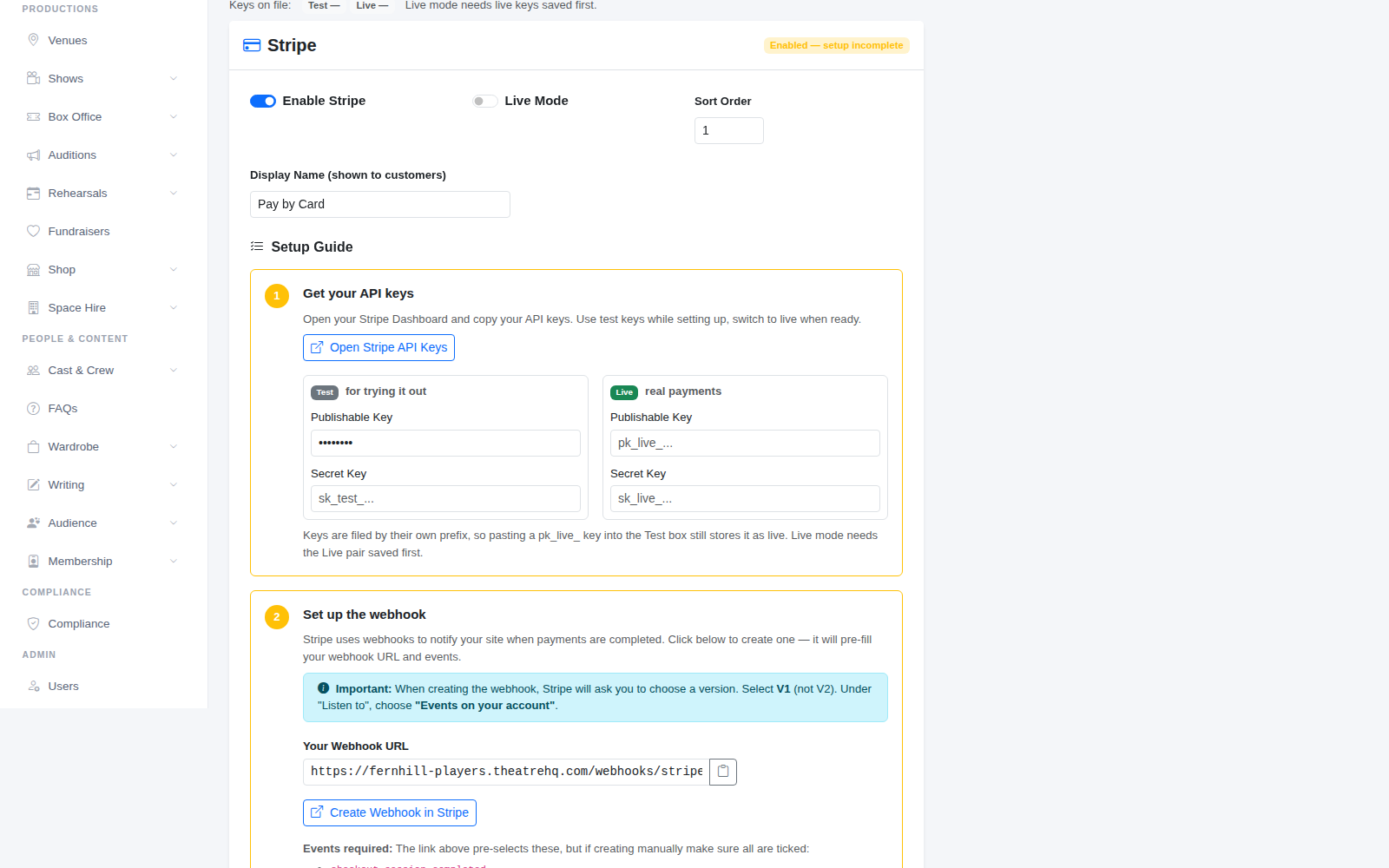Expand the Shop chevron
This screenshot has width=1389, height=868.
174,269
